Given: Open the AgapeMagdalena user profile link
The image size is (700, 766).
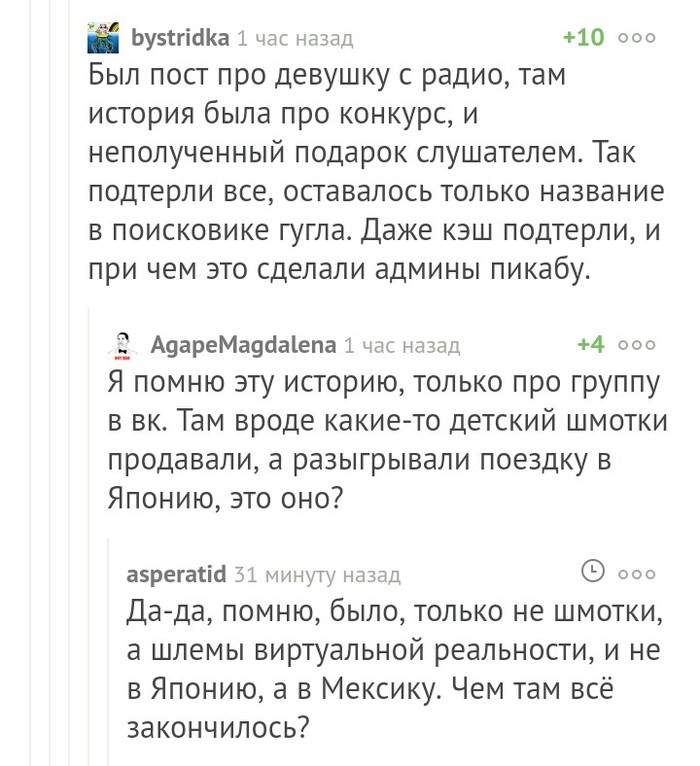Looking at the screenshot, I should 243,346.
